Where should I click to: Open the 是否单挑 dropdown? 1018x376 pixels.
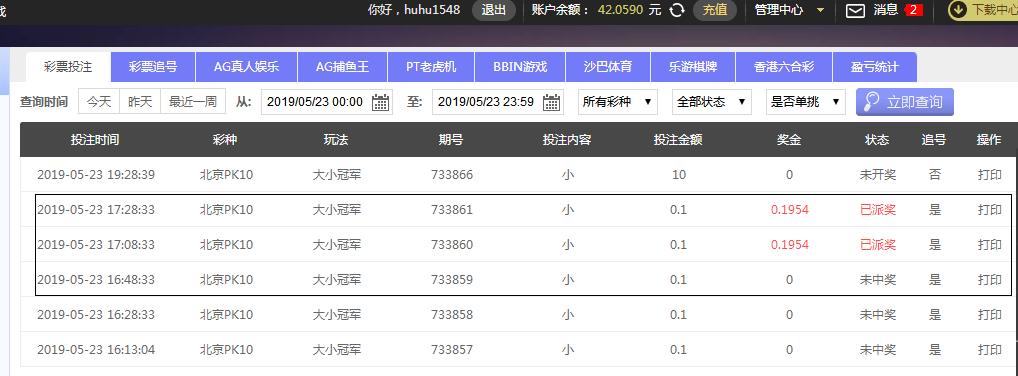point(806,102)
